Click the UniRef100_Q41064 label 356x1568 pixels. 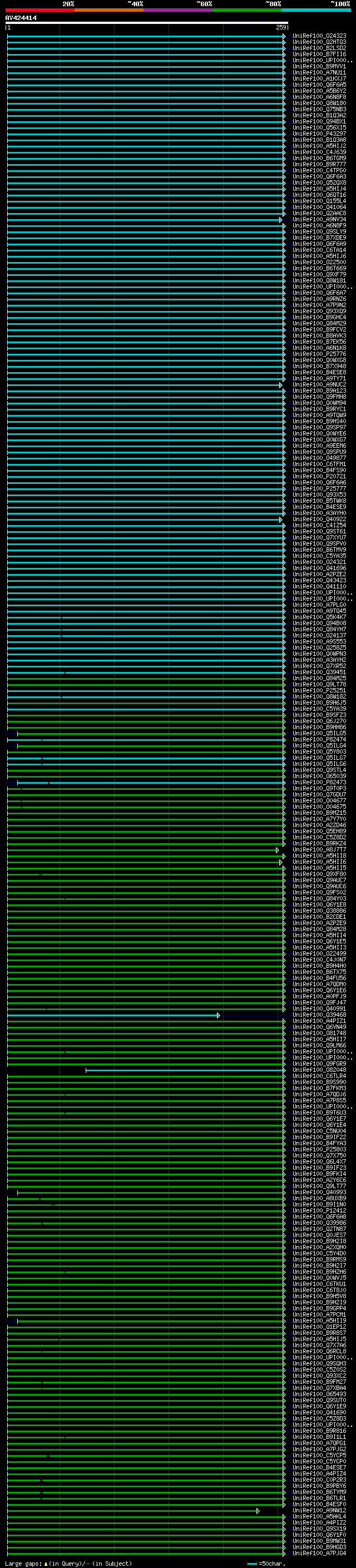pos(319,207)
